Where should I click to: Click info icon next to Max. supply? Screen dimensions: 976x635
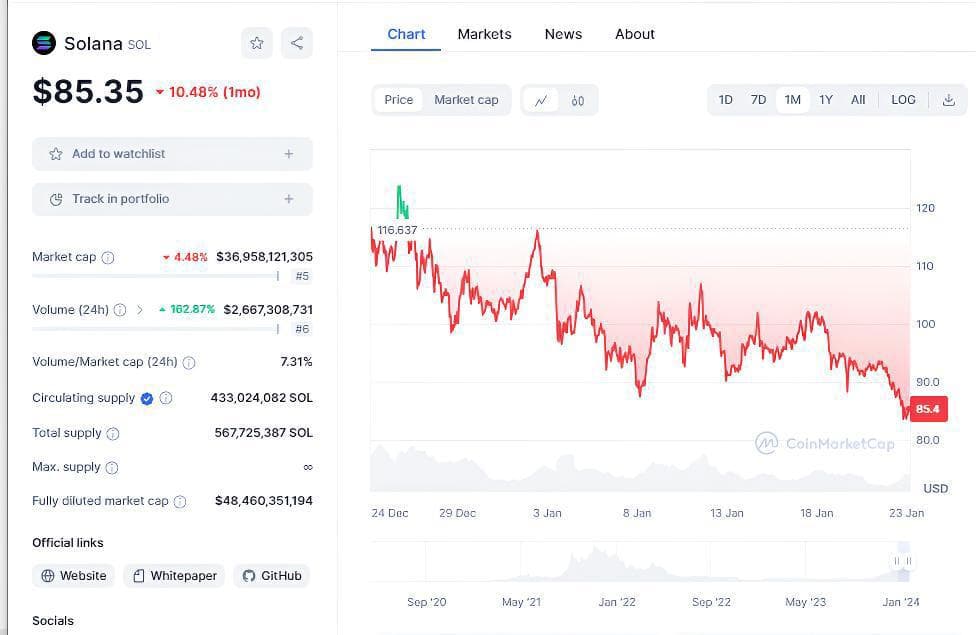(112, 467)
